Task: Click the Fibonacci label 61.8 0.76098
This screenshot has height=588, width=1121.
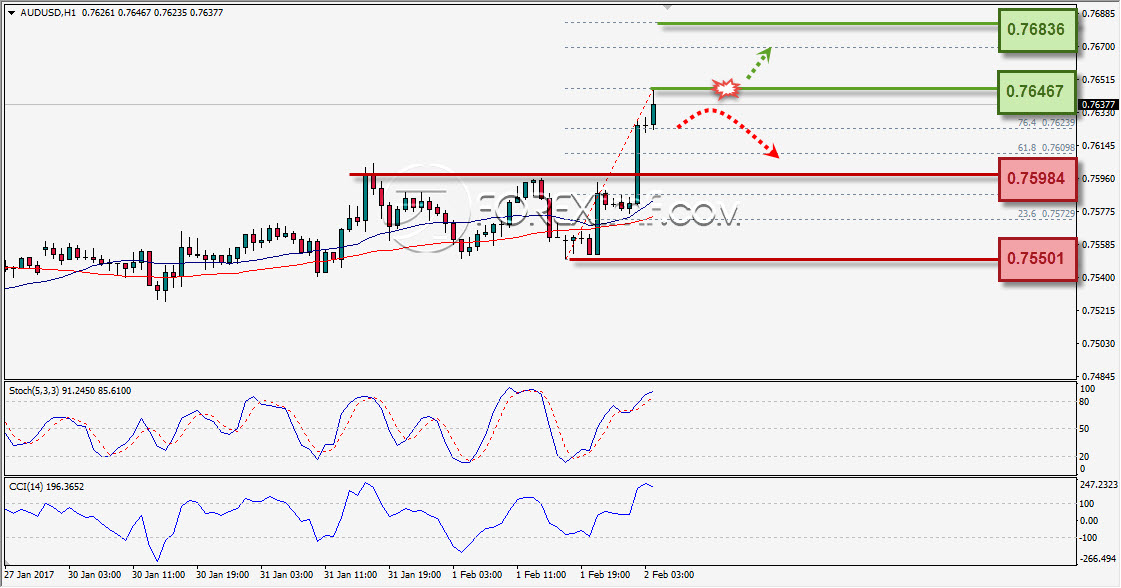Action: (x=1046, y=148)
